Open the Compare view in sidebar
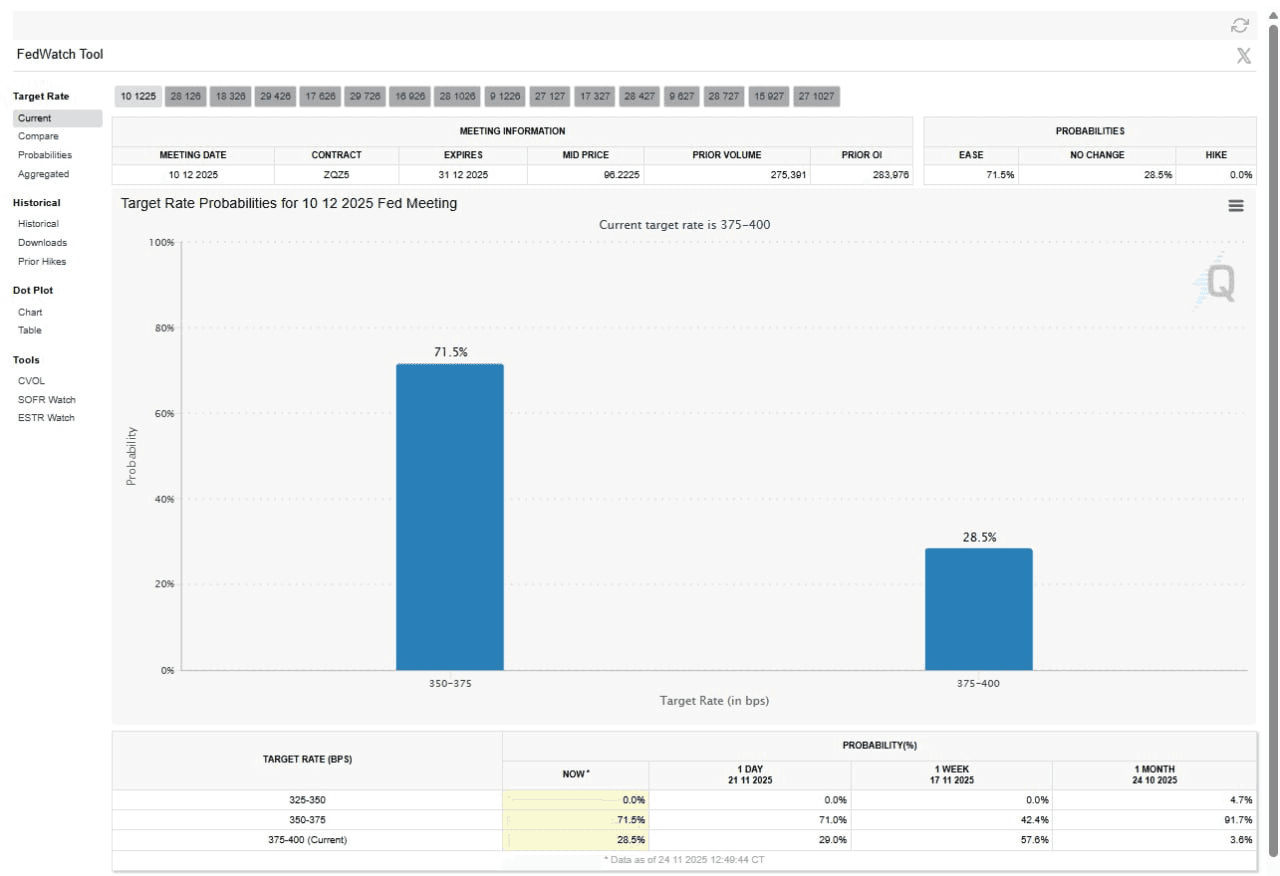The image size is (1280, 876). click(x=38, y=136)
